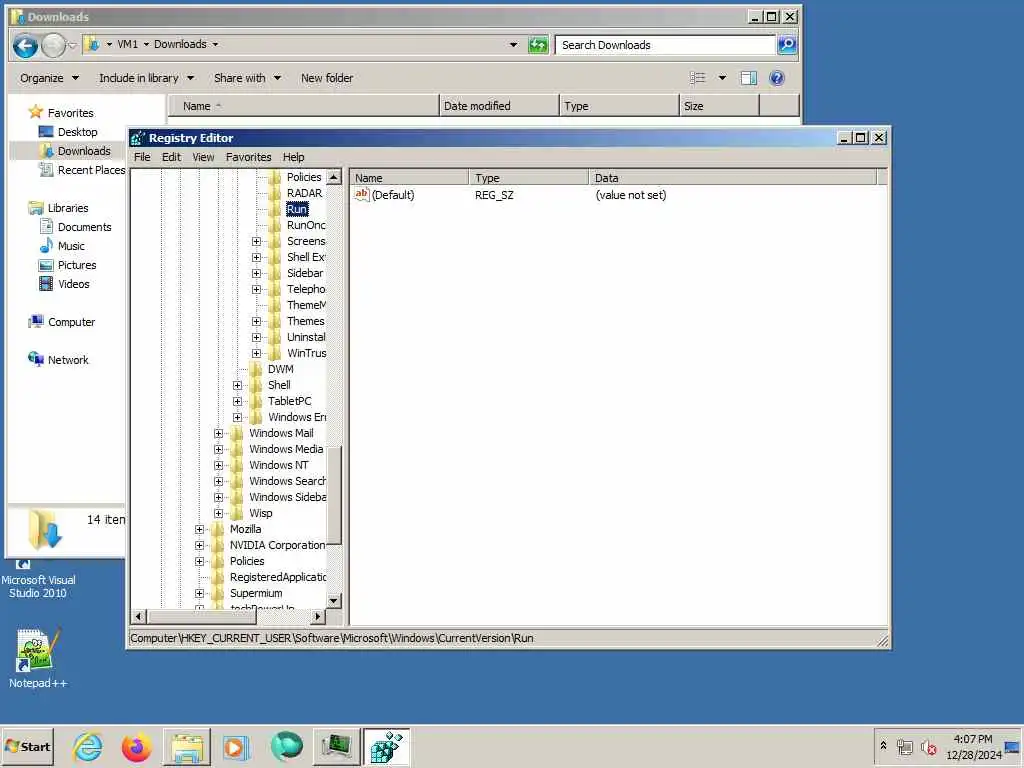Select the (Default) registry value
Screen dimensions: 1024x768
(x=392, y=195)
